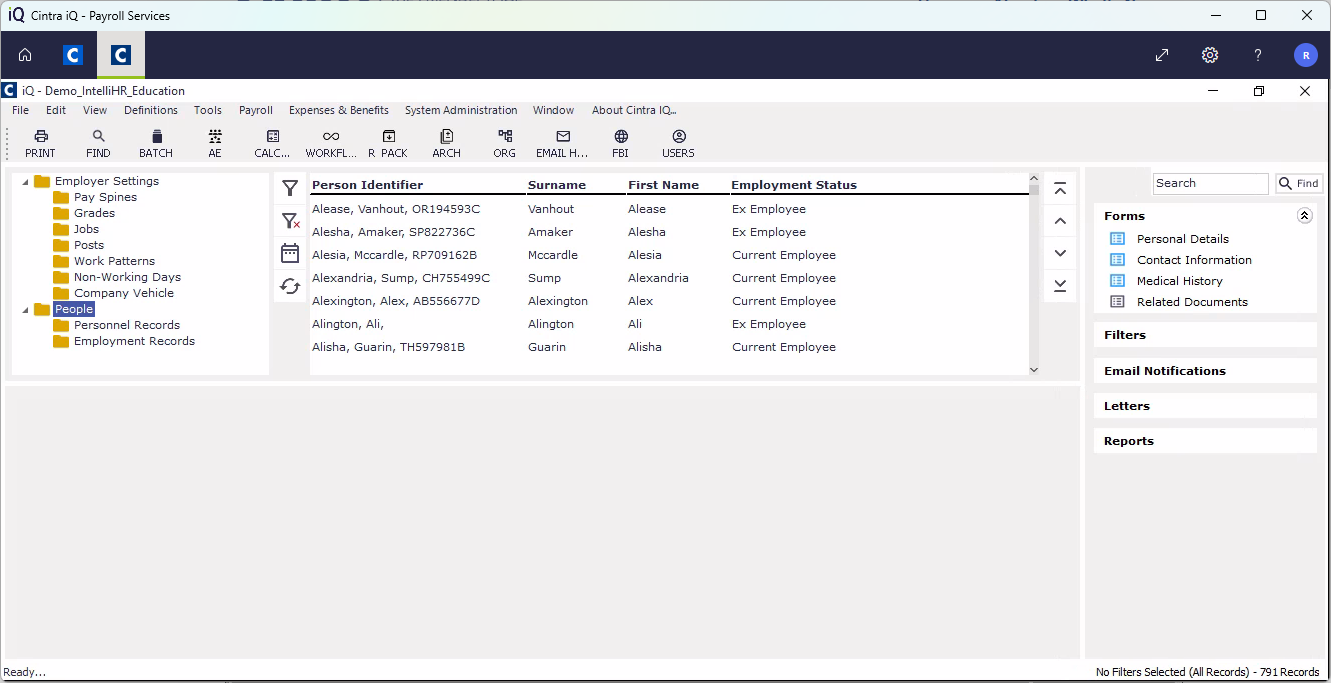Collapse the Employer Settings tree node
This screenshot has width=1331, height=683.
[25, 181]
